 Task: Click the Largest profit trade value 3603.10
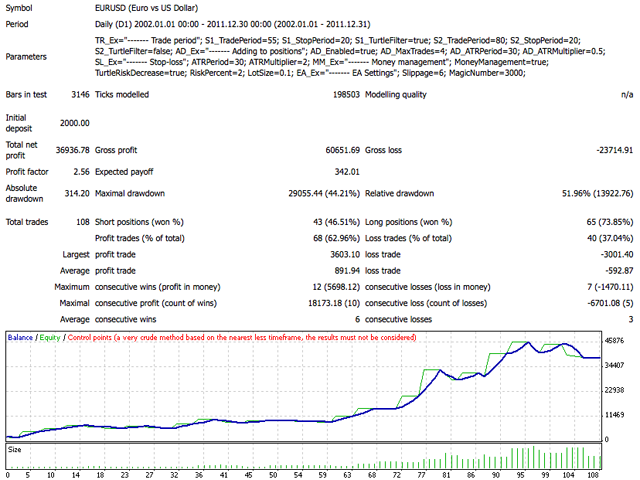point(338,255)
